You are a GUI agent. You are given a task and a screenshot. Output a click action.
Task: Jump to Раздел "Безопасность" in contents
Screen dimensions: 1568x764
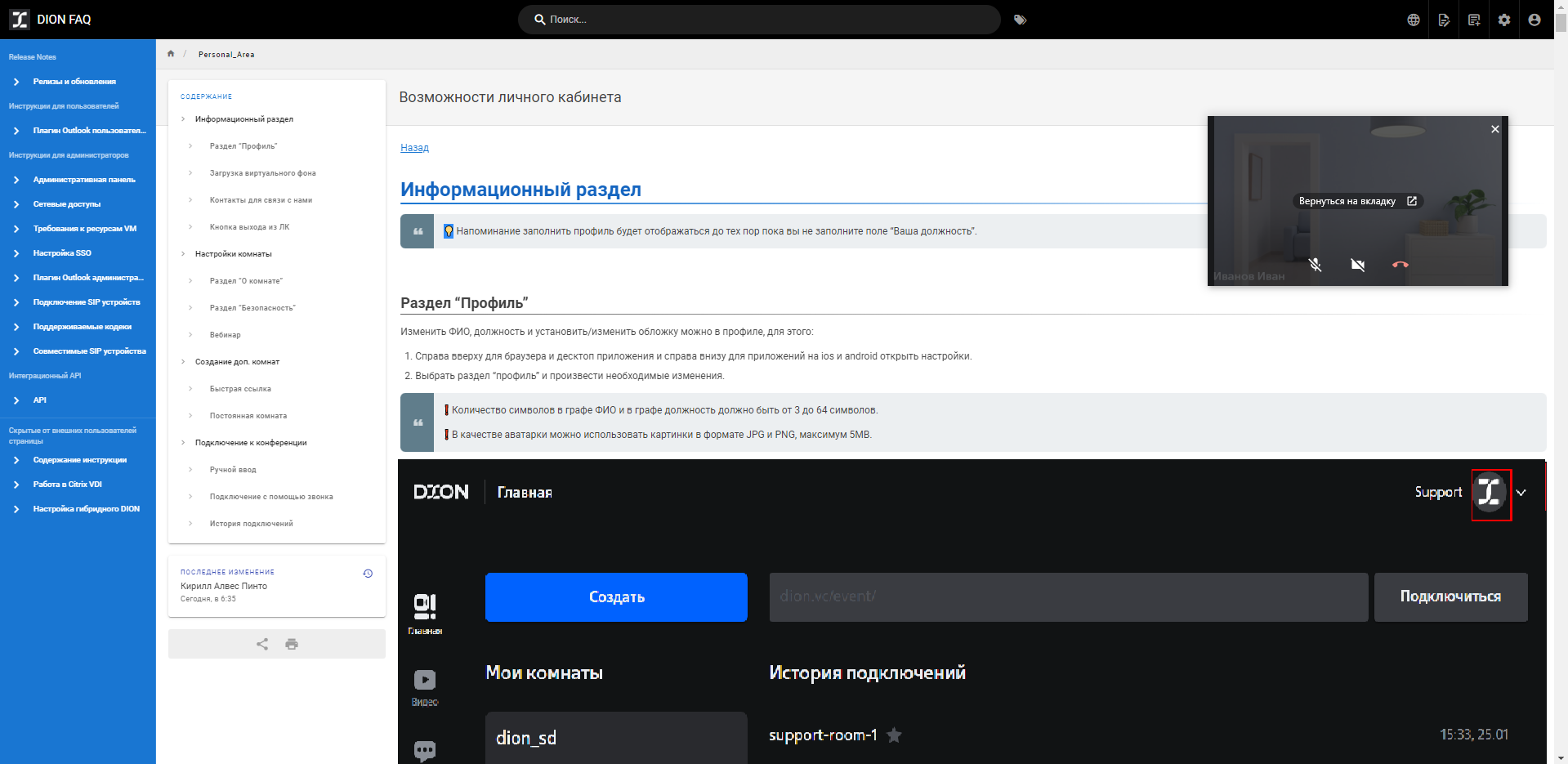point(252,308)
